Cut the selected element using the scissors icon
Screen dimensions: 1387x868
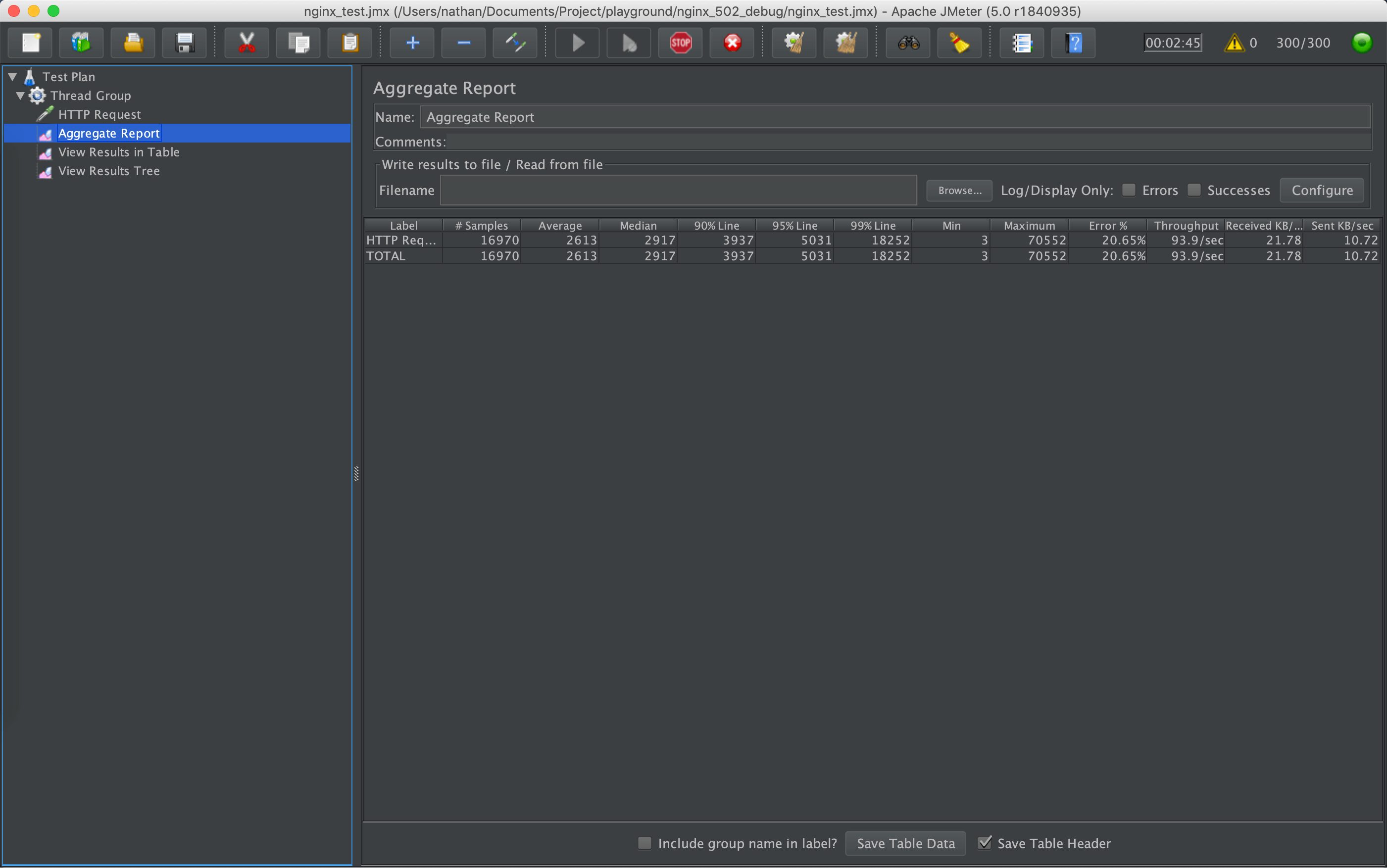247,43
